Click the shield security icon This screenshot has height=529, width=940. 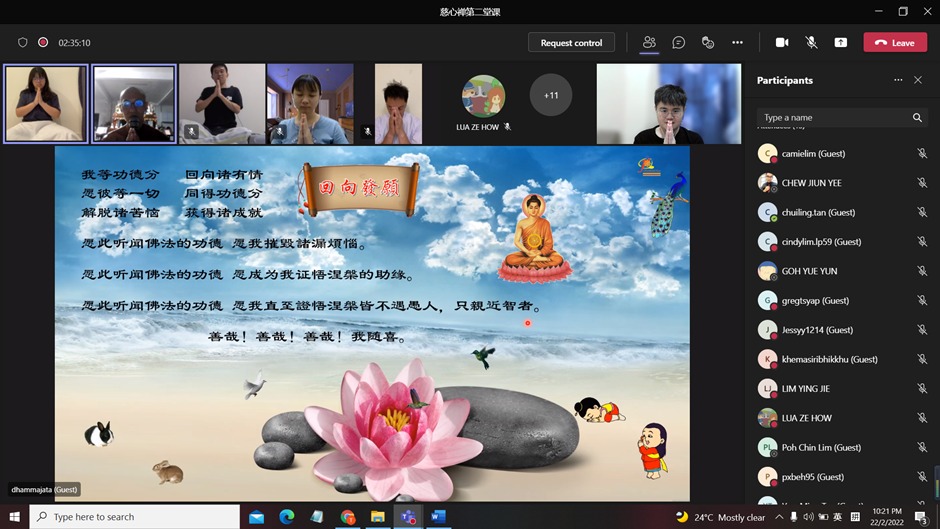coord(23,43)
